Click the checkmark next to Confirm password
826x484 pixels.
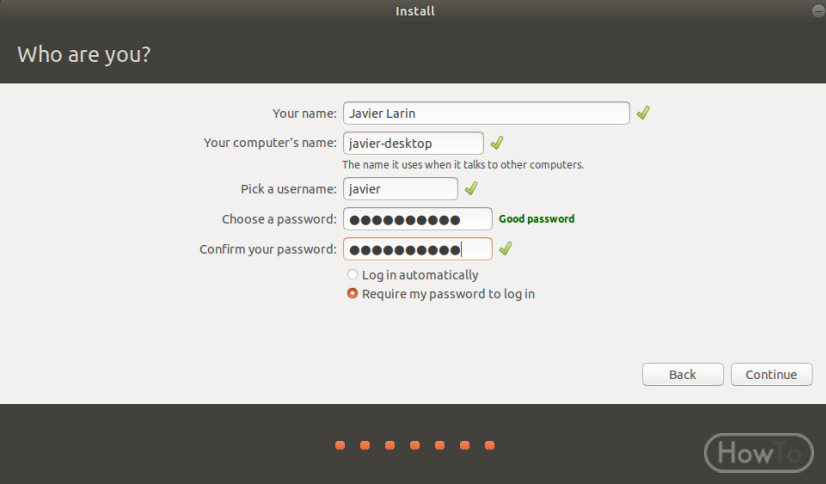(505, 248)
